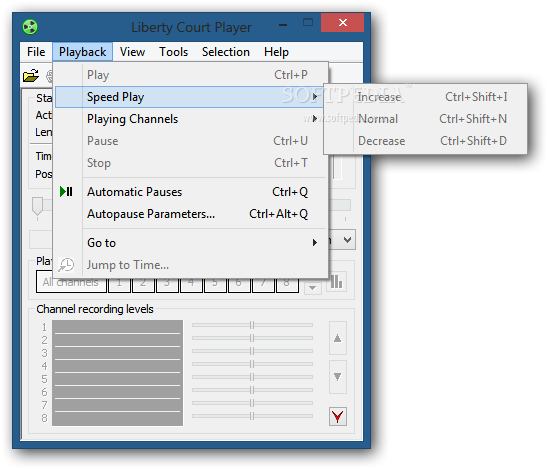Screen dimensions: 548x469
Task: Click the channel 2 button
Action: (143, 285)
